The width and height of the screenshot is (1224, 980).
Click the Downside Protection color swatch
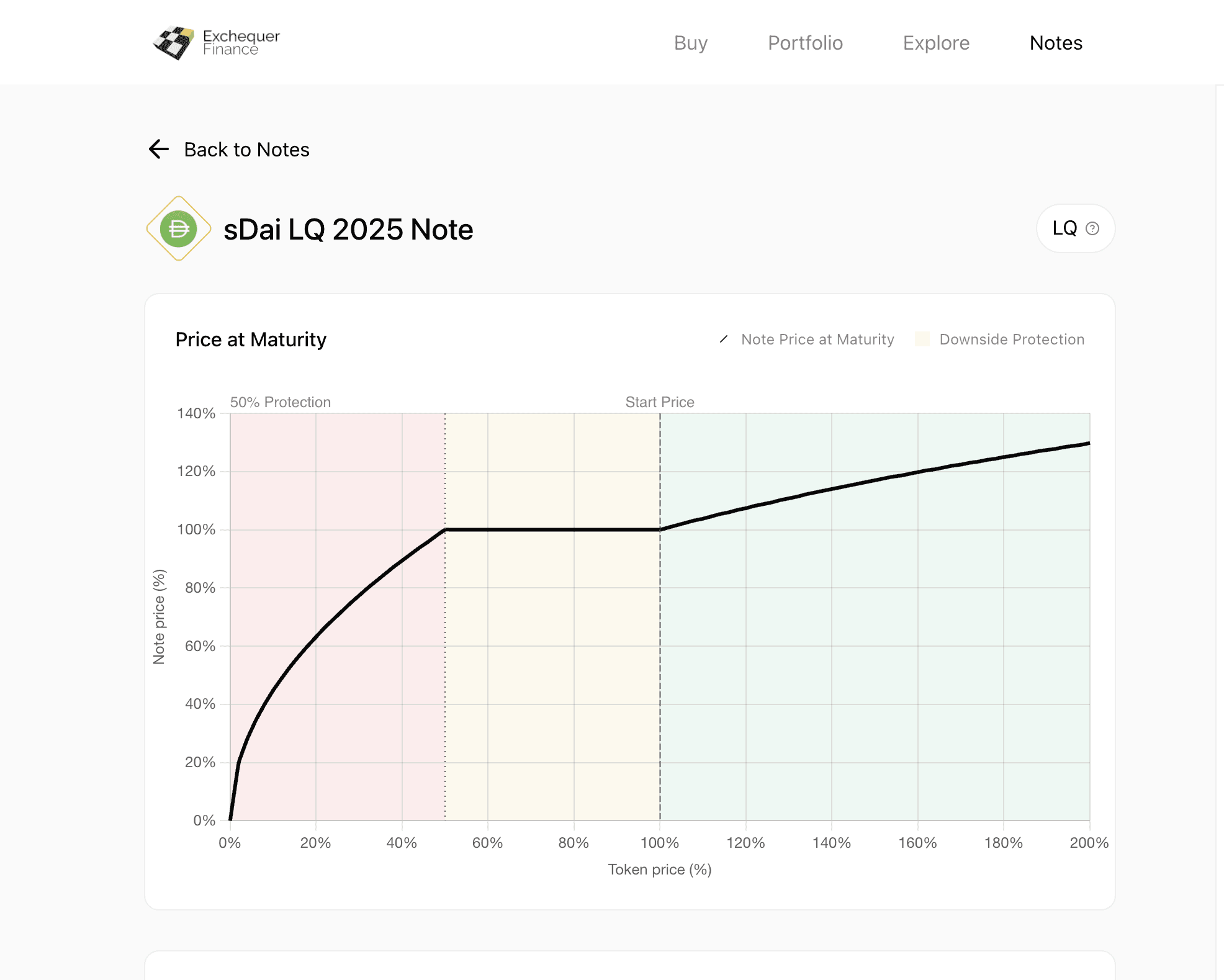[923, 339]
